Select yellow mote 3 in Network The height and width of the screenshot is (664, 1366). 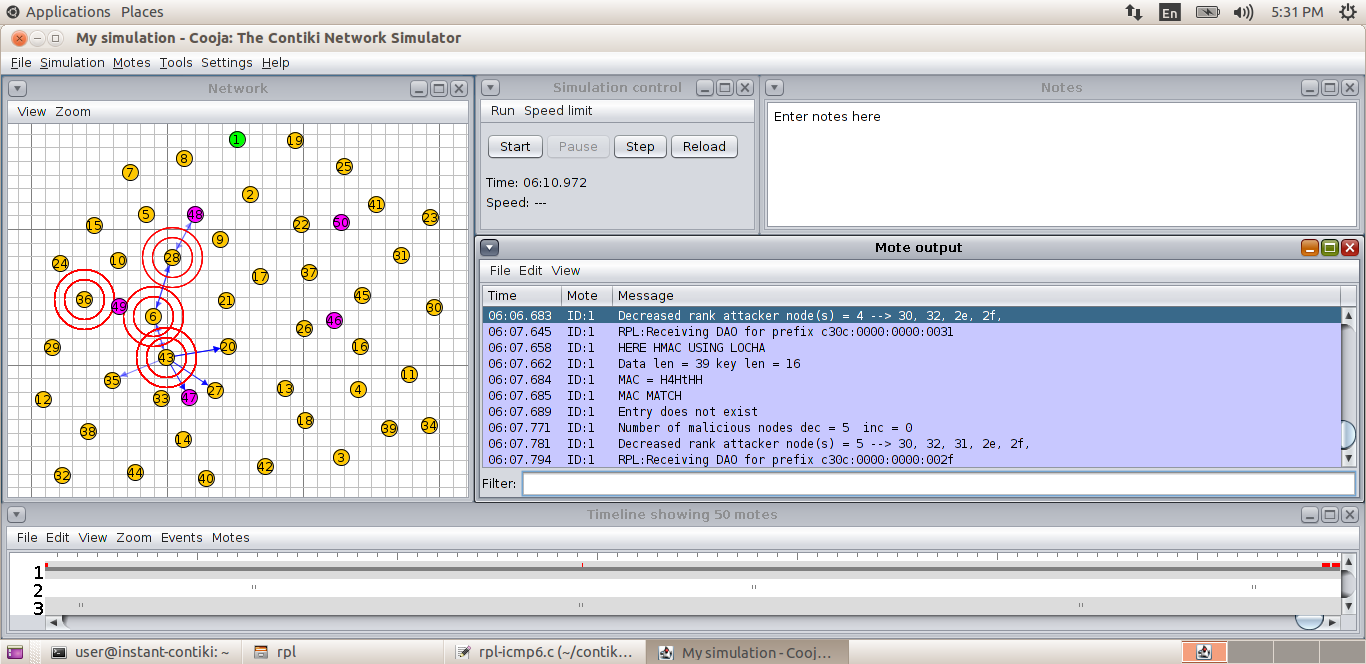(341, 457)
